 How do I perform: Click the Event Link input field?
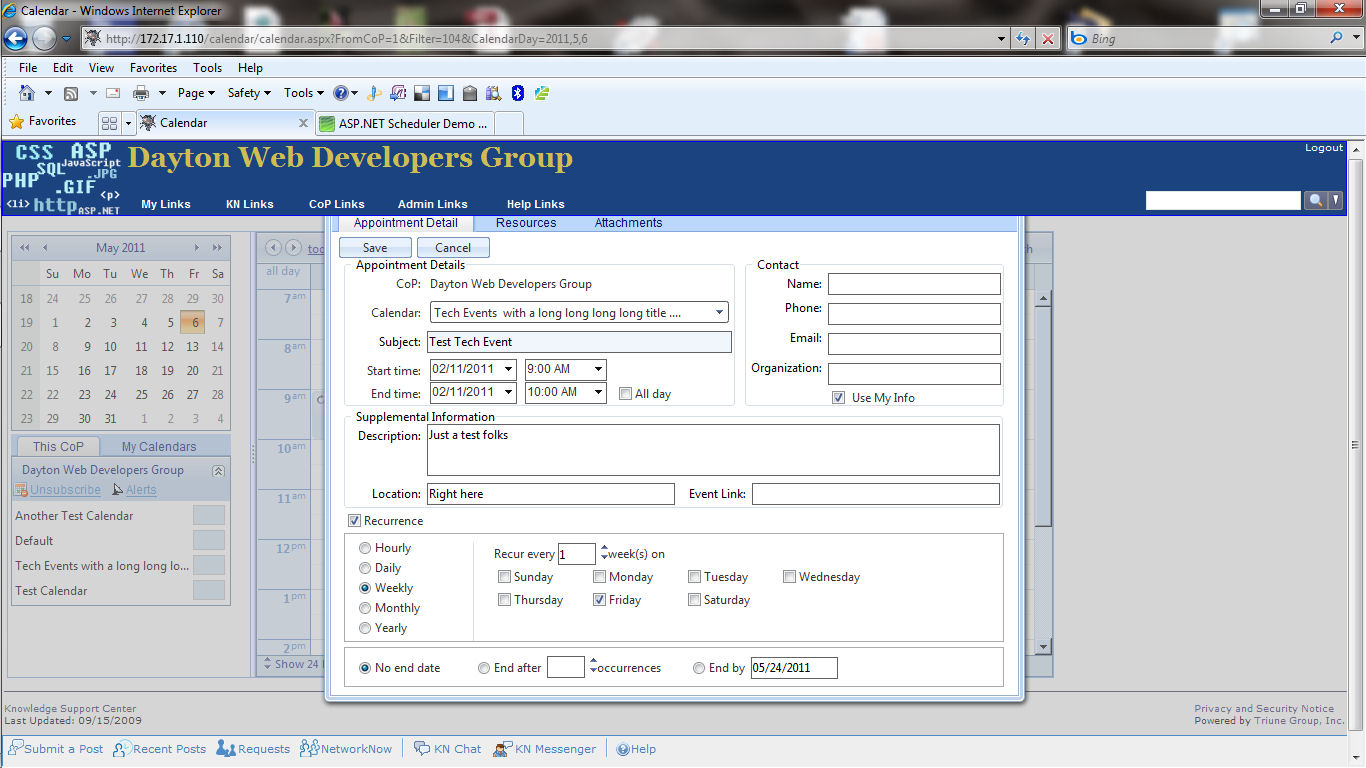coord(875,494)
